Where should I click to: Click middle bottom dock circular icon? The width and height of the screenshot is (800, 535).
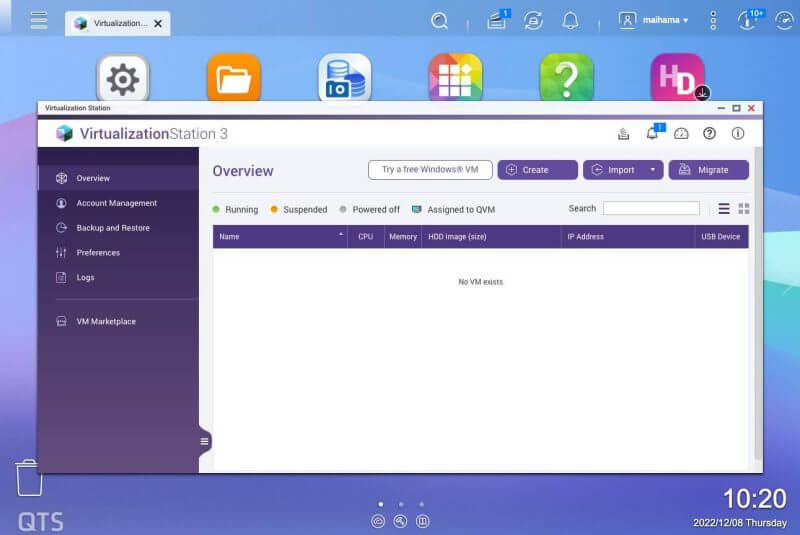point(401,521)
